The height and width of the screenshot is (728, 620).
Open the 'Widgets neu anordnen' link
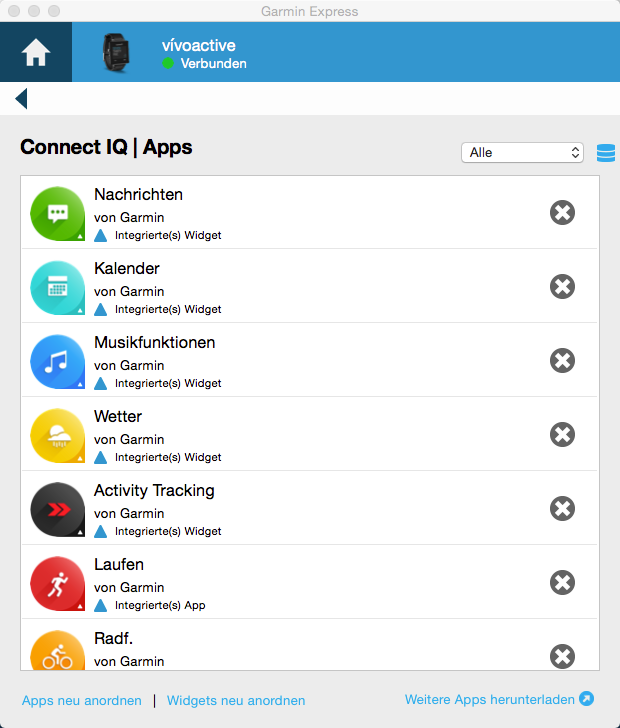coord(236,701)
